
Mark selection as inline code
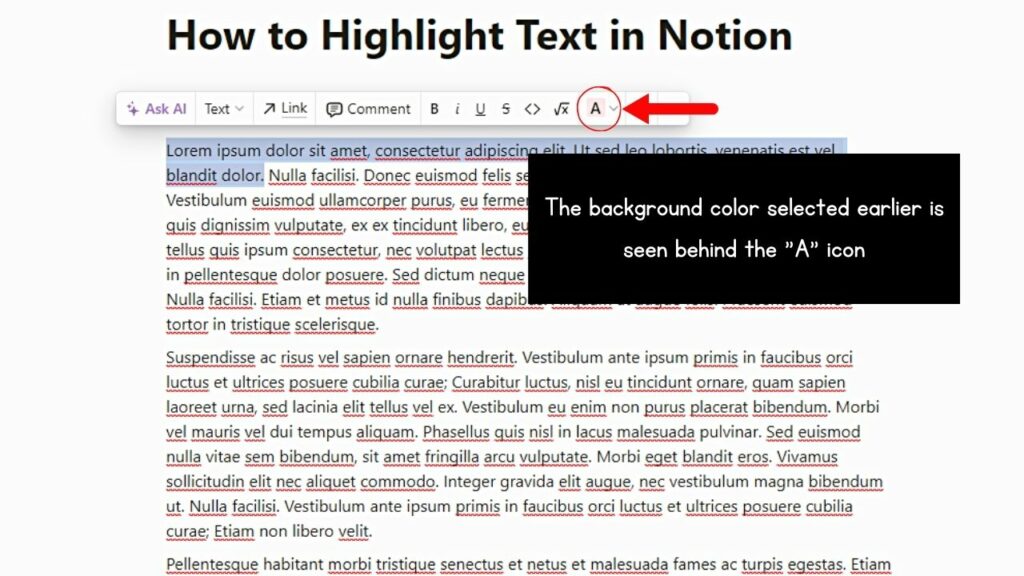(532, 109)
